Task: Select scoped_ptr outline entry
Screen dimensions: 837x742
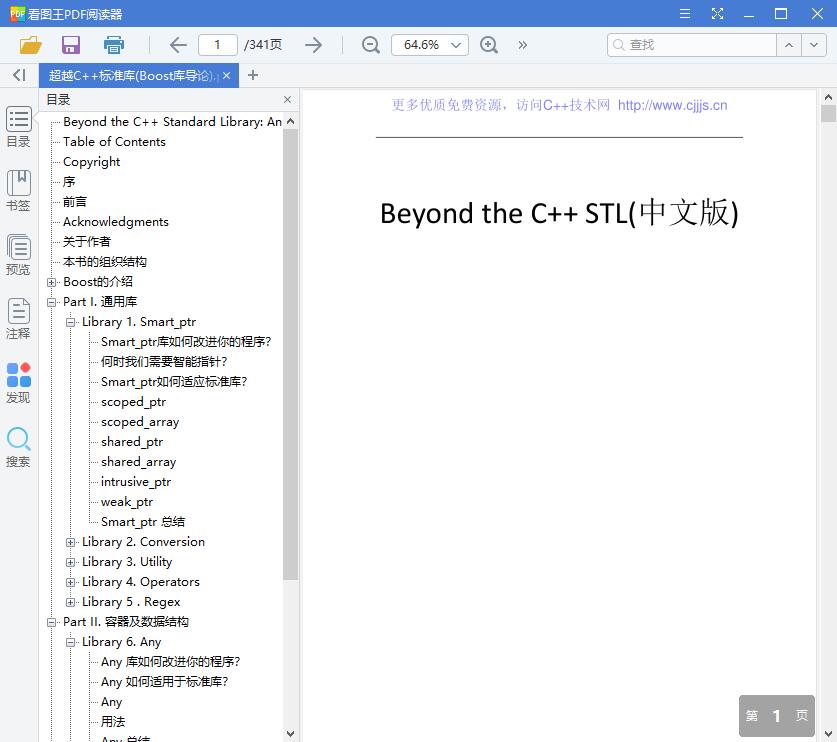Action: (133, 402)
